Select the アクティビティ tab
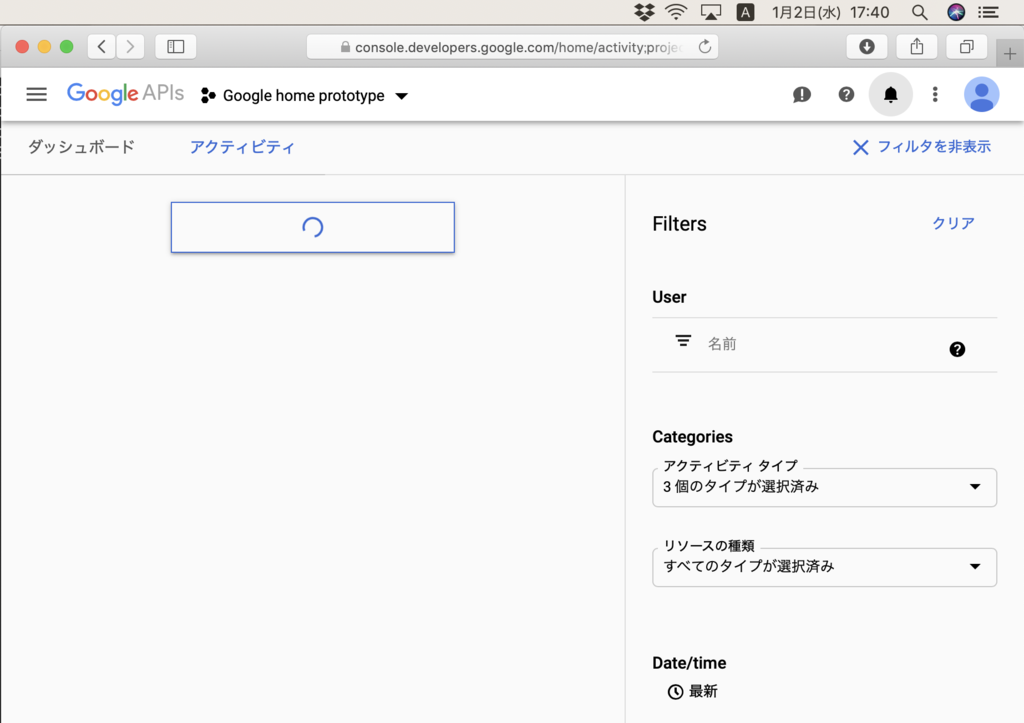The width and height of the screenshot is (1024, 723). click(x=241, y=146)
